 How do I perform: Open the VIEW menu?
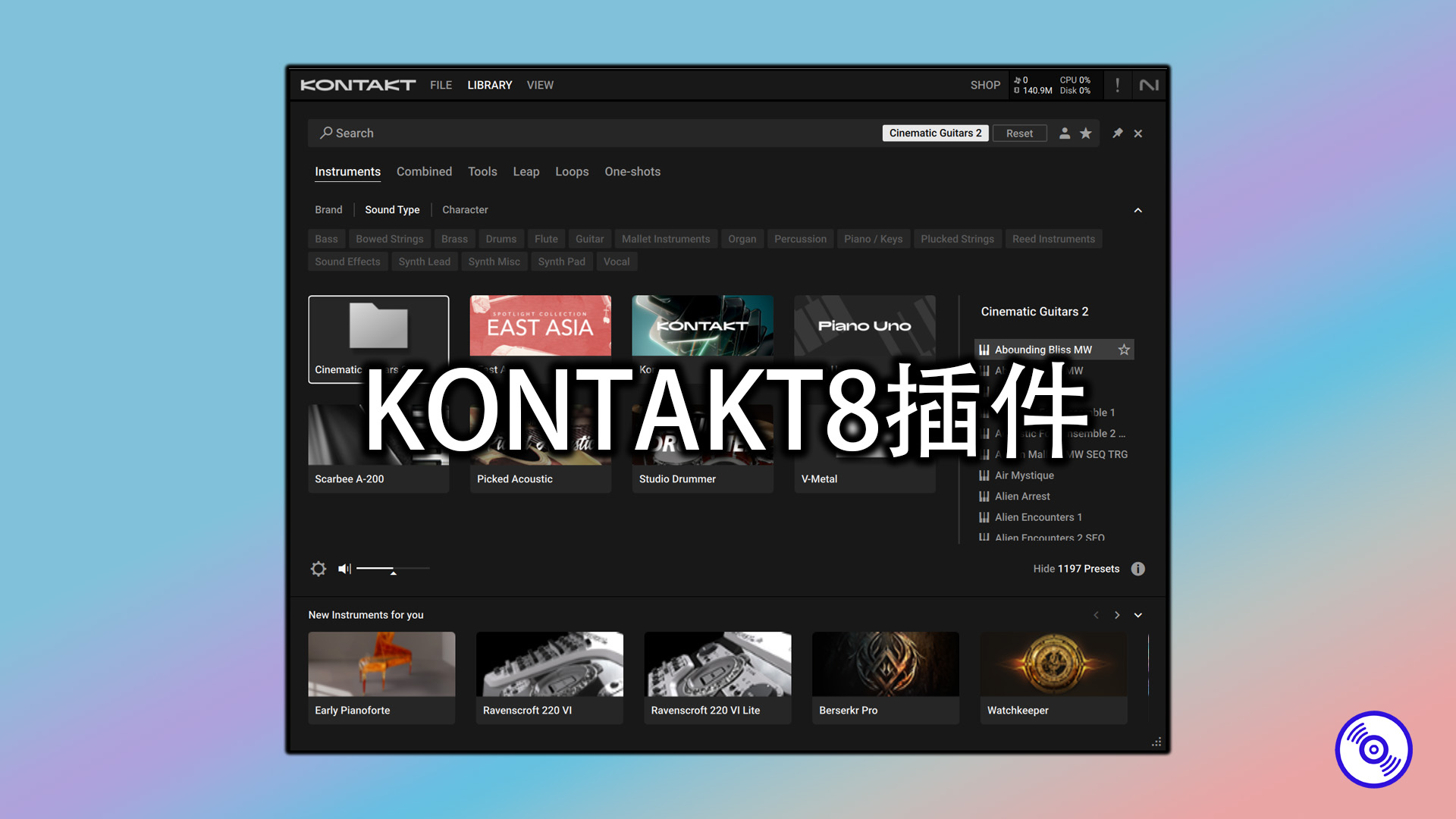click(x=540, y=85)
